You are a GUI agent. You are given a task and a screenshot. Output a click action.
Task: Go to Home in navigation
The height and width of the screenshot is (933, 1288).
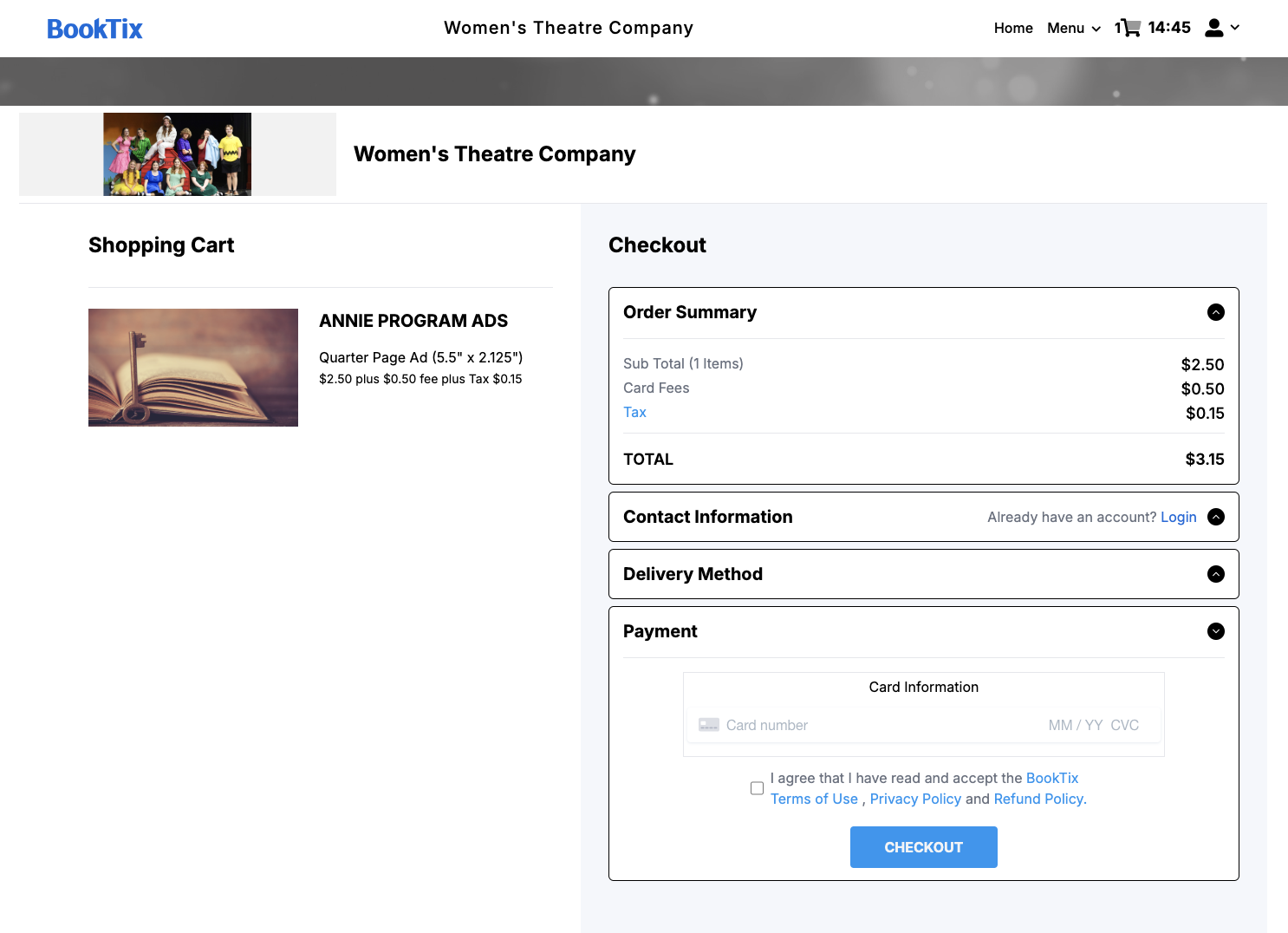coord(1012,28)
